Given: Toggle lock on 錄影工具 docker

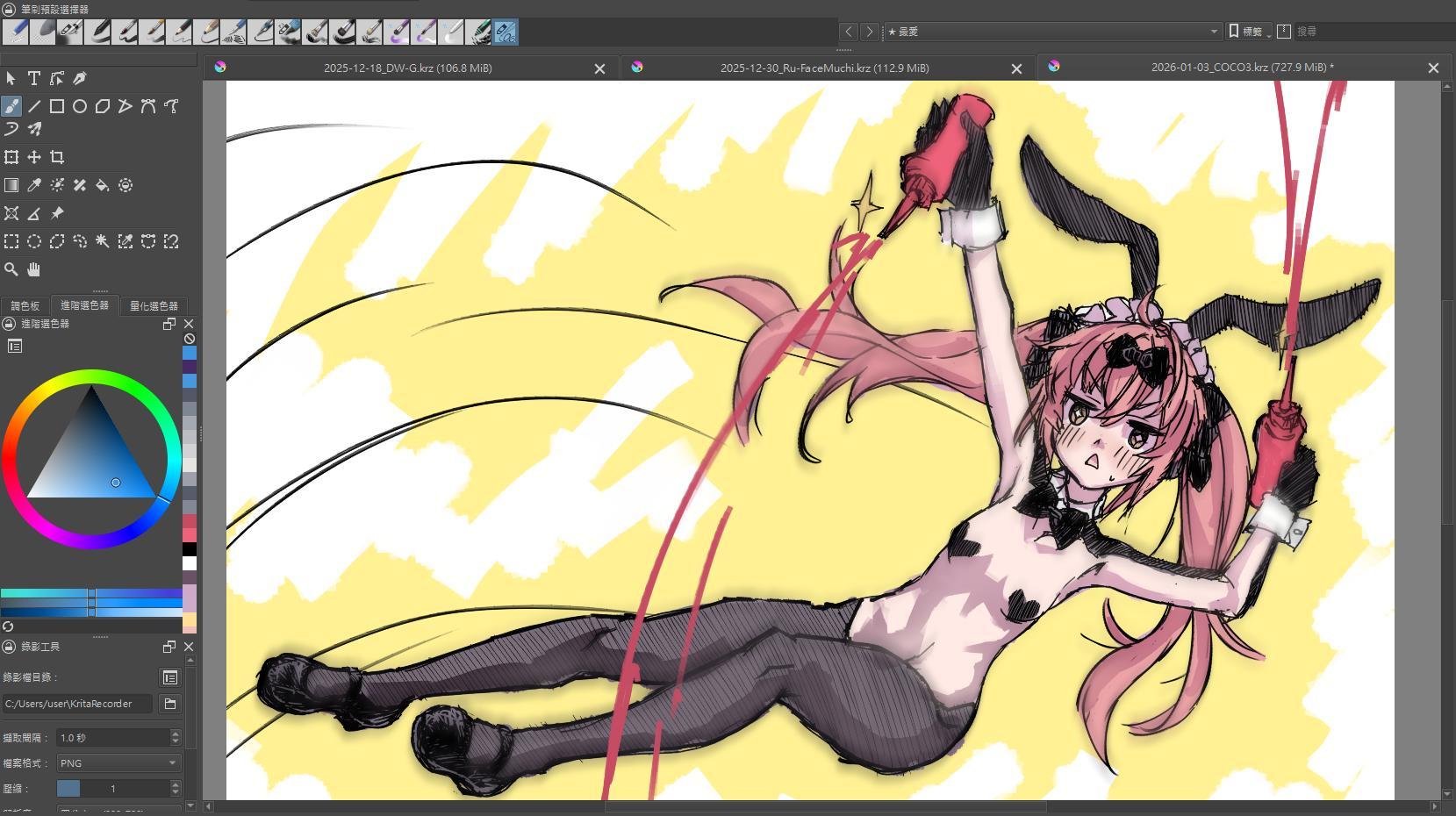Looking at the screenshot, I should point(9,647).
